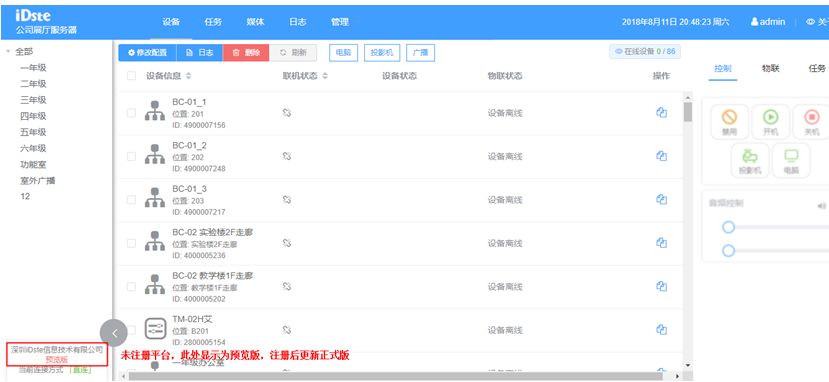
Task: Collapse the 全部 tree node
Action: [8, 52]
